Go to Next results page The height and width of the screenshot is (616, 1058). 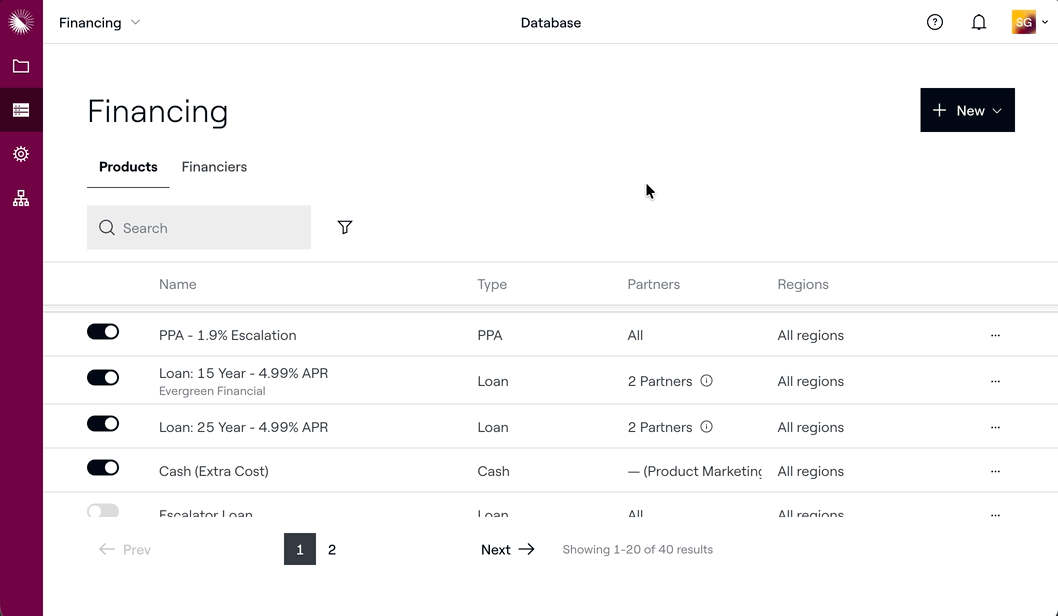(507, 549)
